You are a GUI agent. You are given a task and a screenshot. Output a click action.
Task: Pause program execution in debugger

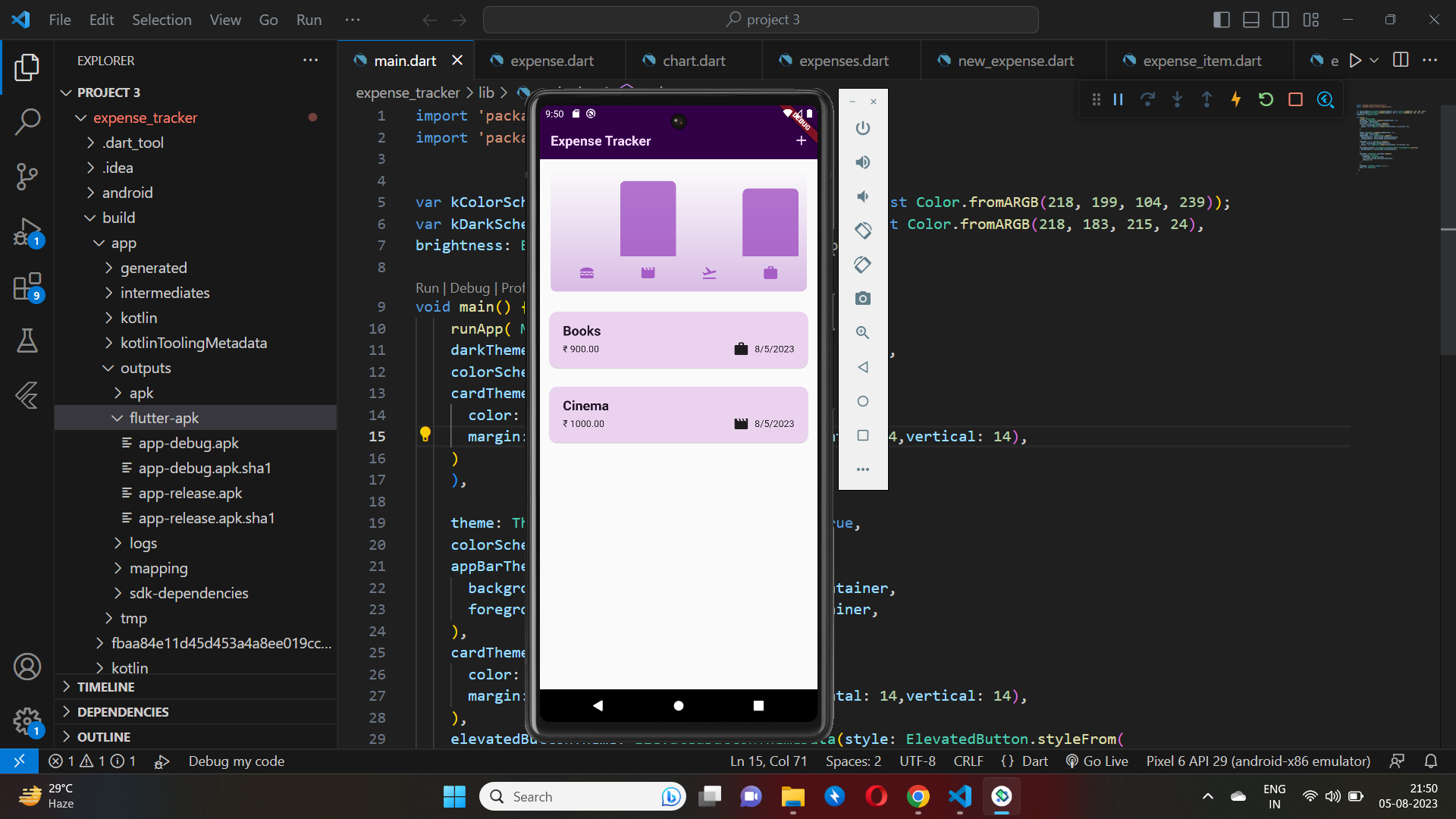point(1119,99)
